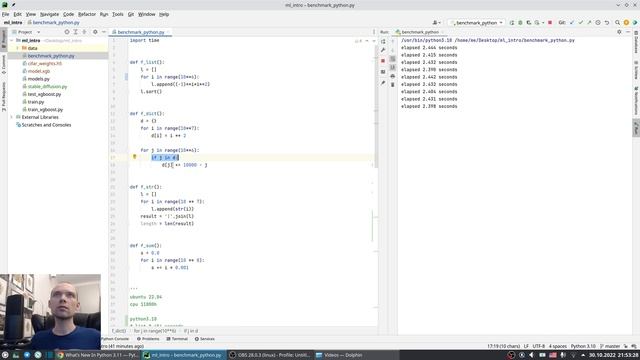Click the Git update project icon
The height and width of the screenshot is (360, 640).
[x=572, y=23]
